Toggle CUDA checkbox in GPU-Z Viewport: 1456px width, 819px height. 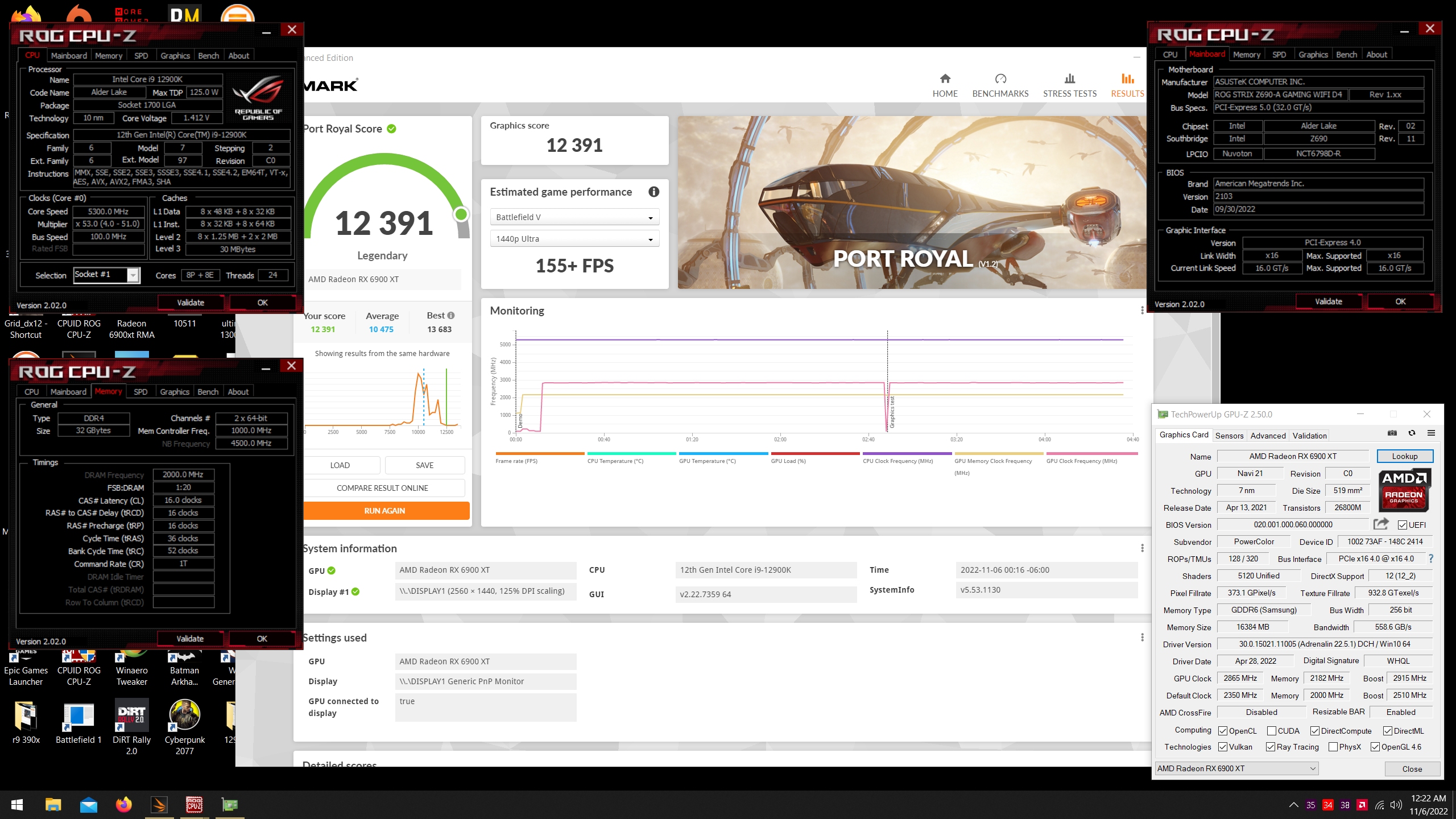point(1272,730)
